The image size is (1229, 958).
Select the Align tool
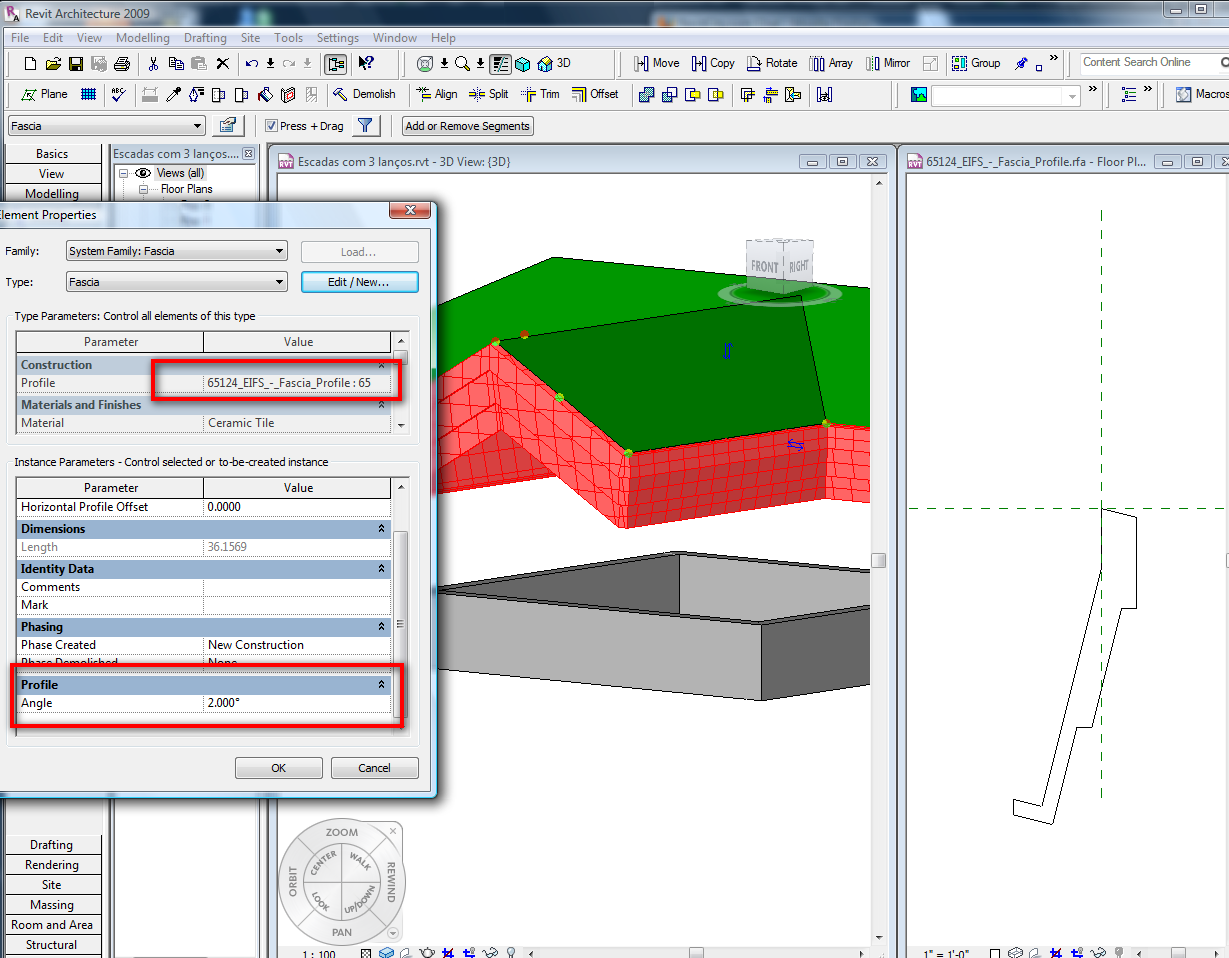(436, 94)
